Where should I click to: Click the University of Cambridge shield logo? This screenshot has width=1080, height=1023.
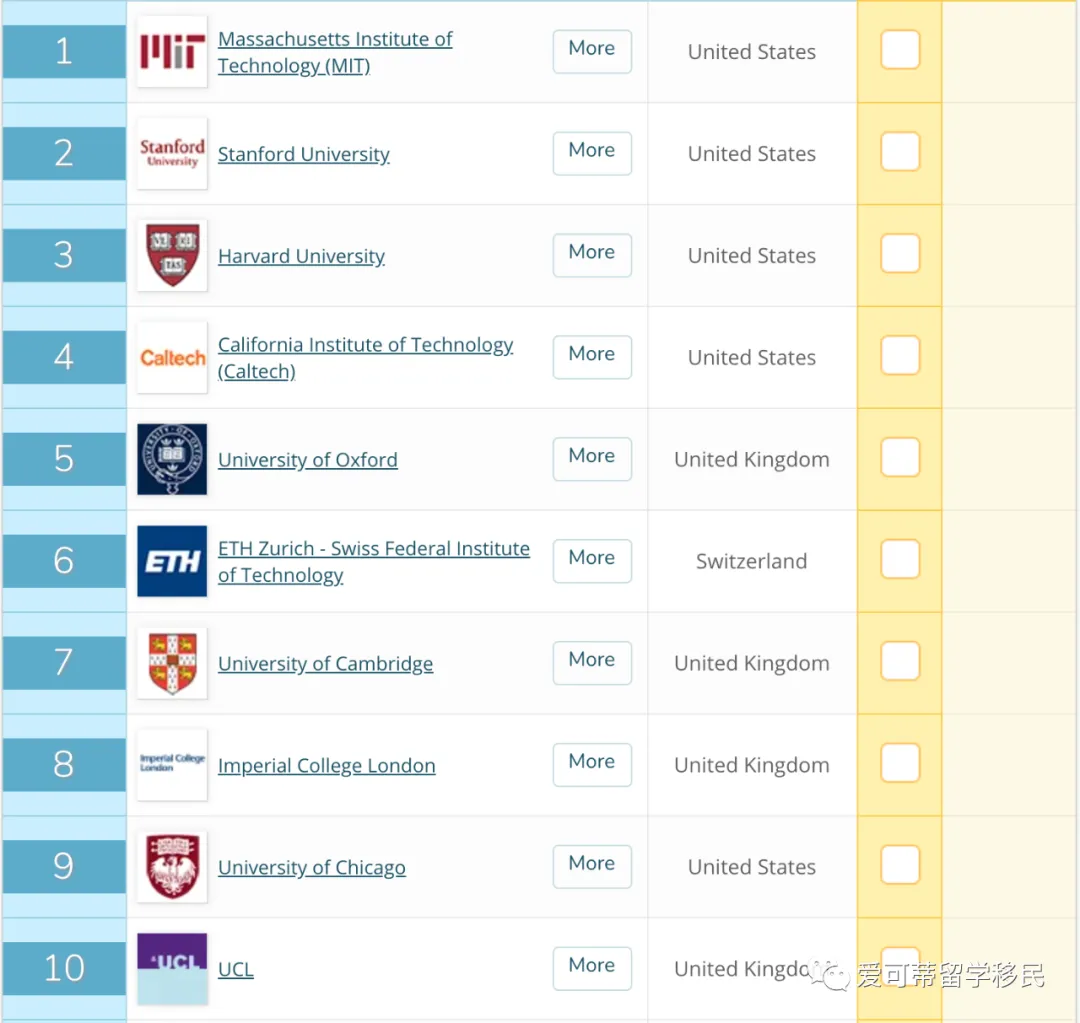(172, 663)
